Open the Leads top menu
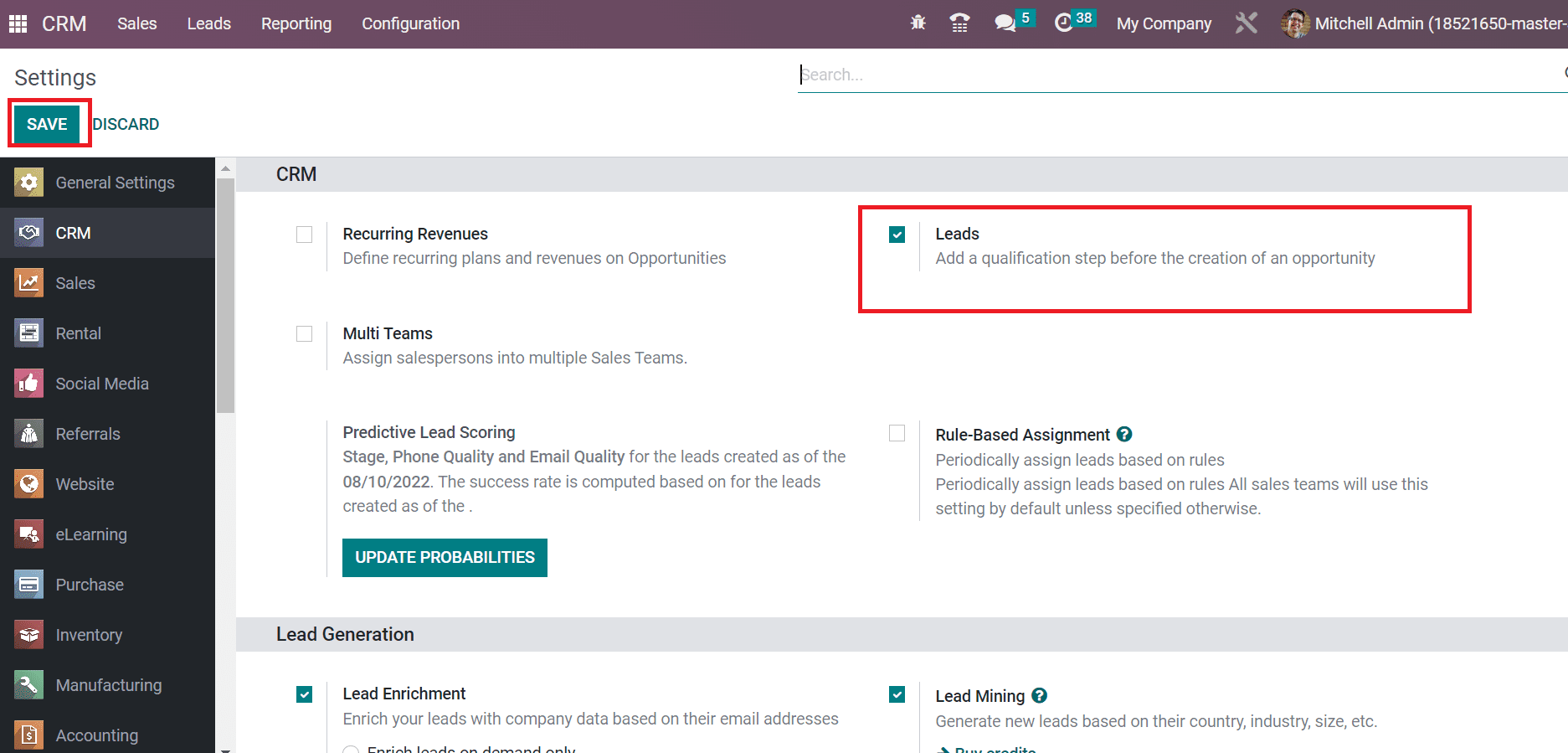1568x753 pixels. [209, 23]
